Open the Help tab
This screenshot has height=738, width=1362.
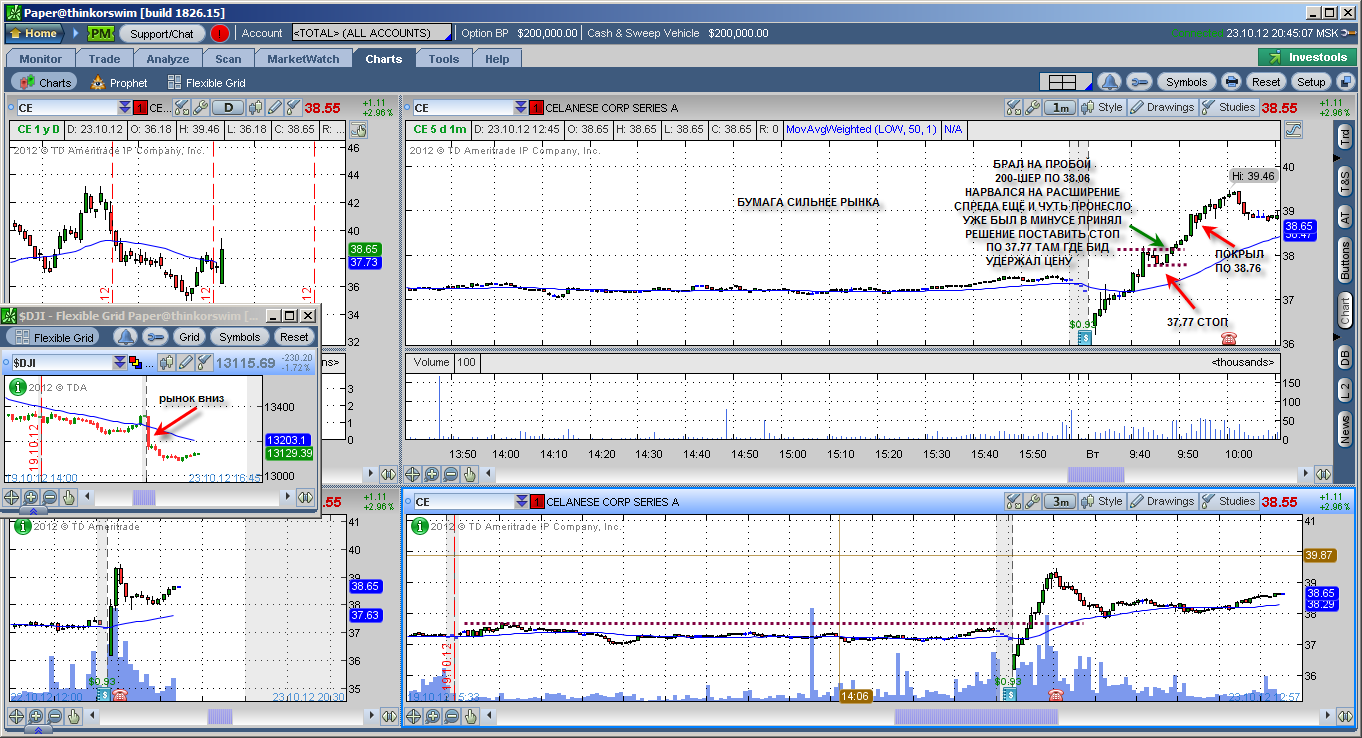pos(497,59)
